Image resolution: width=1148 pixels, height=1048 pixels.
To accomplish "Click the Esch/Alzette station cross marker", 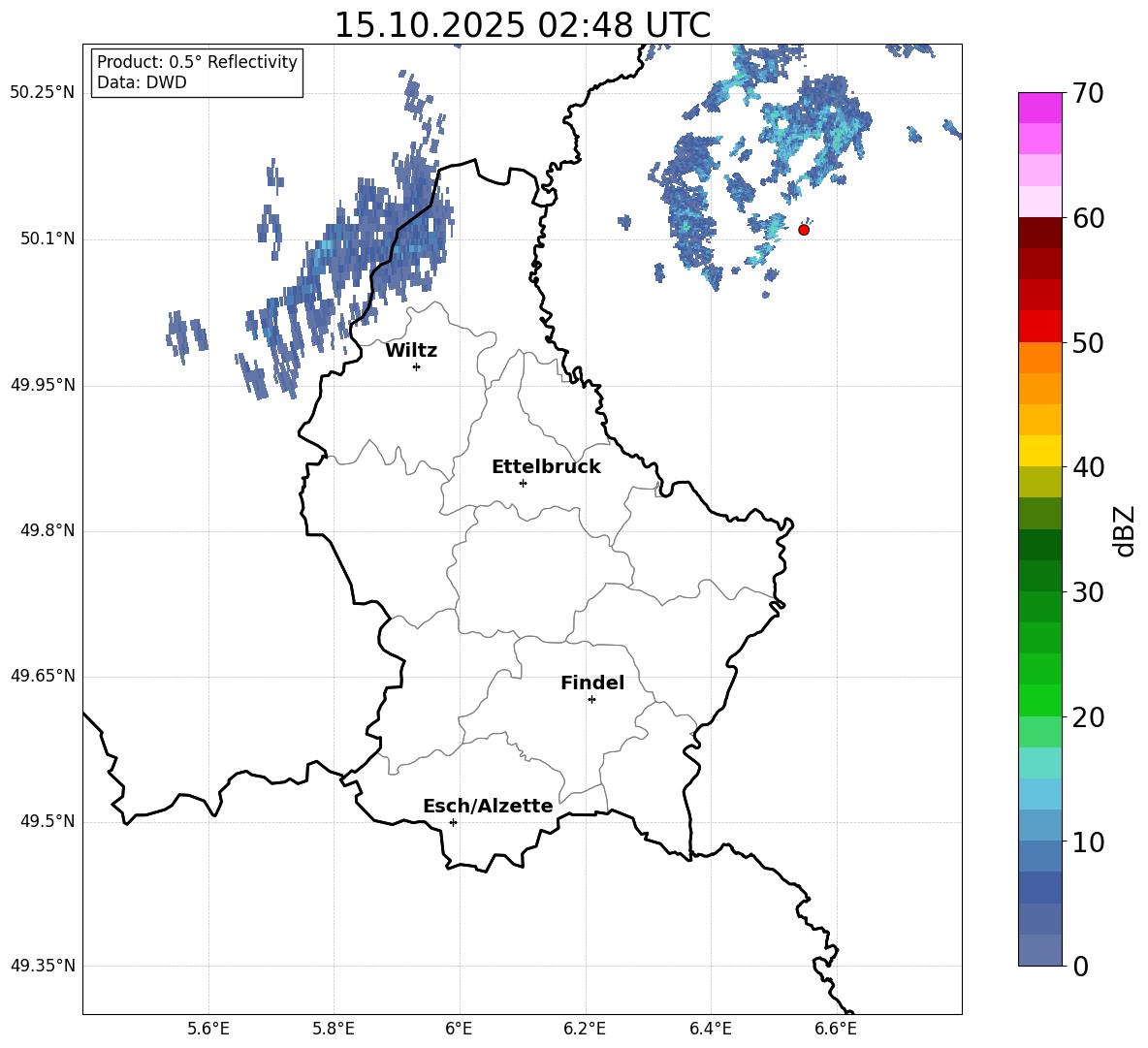I will pyautogui.click(x=453, y=822).
